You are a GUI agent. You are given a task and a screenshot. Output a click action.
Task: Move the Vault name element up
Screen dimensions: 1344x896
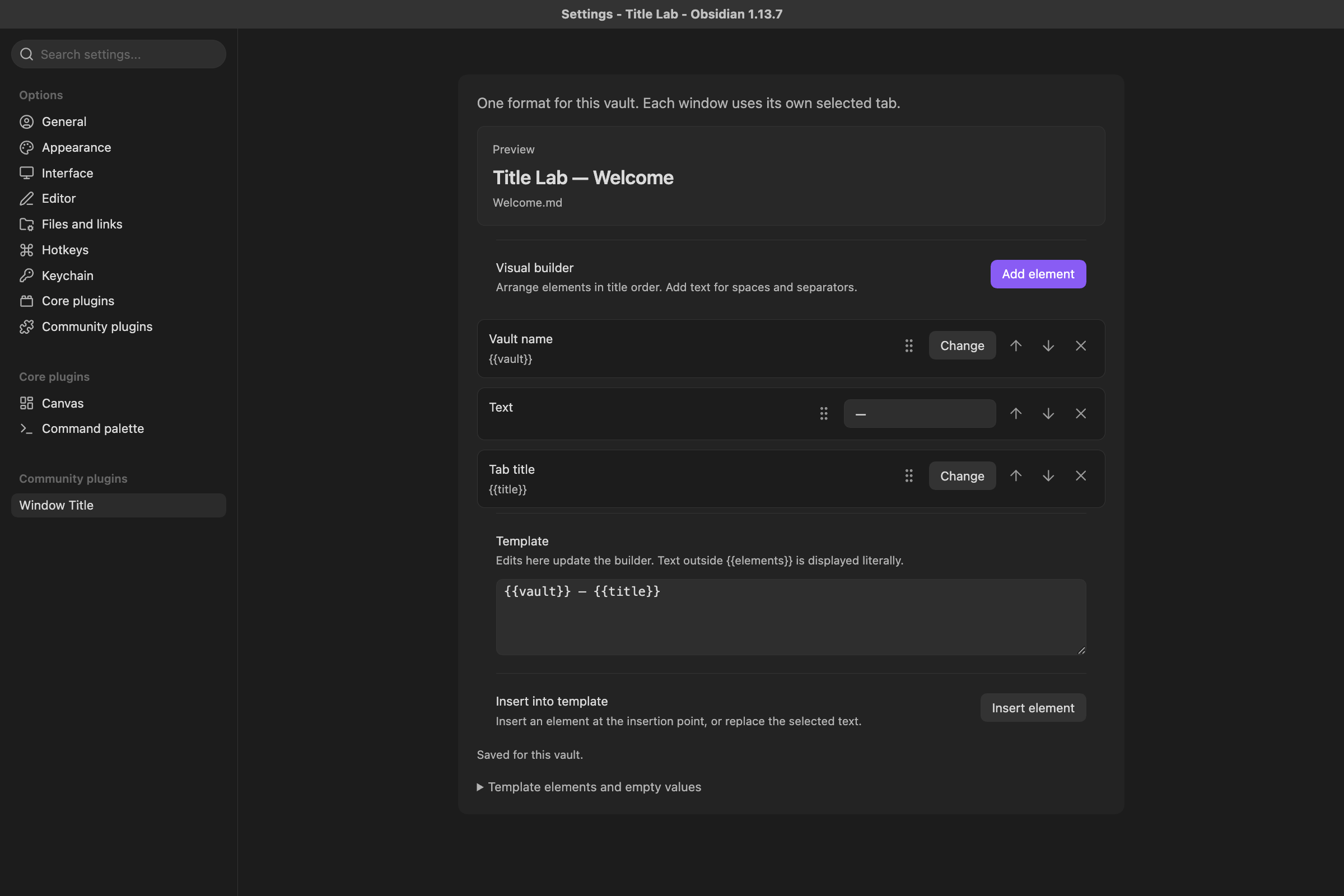pyautogui.click(x=1015, y=346)
